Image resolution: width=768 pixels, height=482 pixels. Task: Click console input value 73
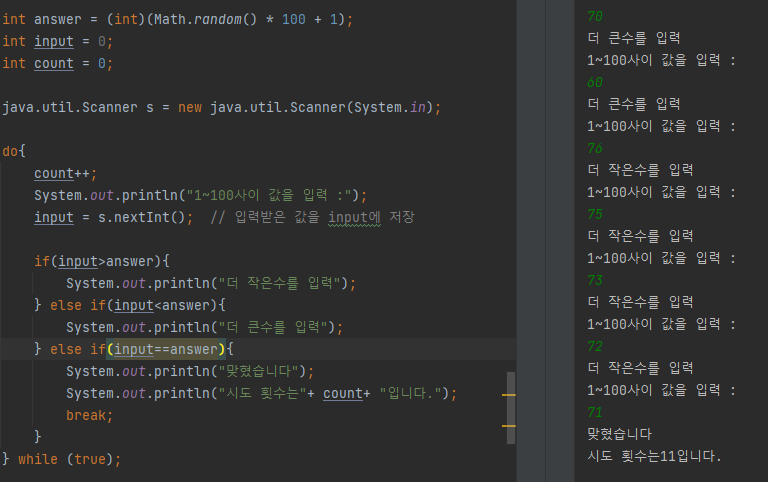pyautogui.click(x=595, y=280)
